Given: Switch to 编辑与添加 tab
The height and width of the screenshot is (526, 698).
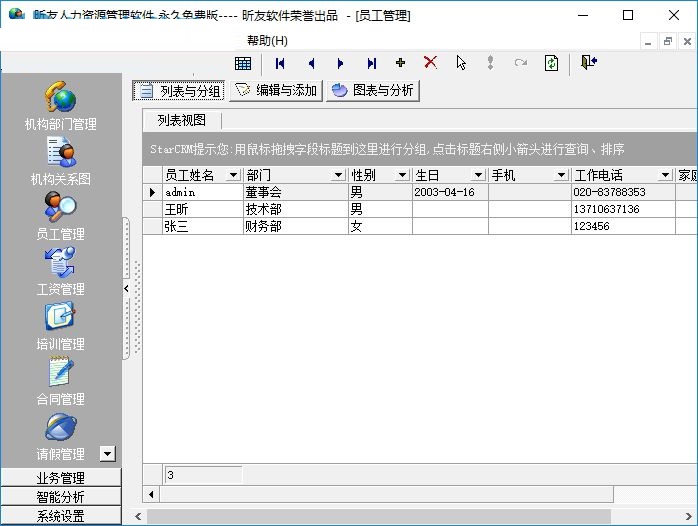Looking at the screenshot, I should [x=276, y=90].
